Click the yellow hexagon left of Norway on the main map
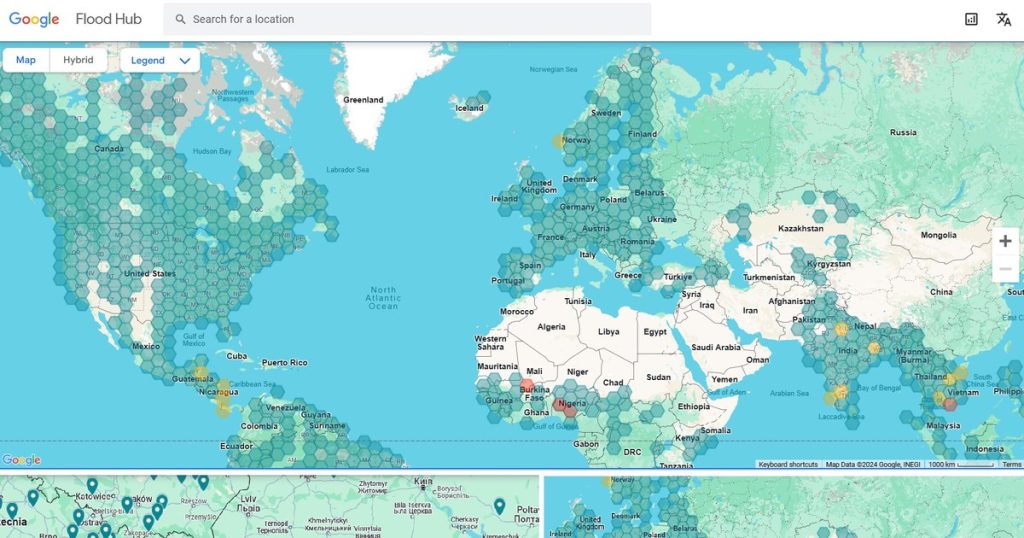 coord(557,141)
